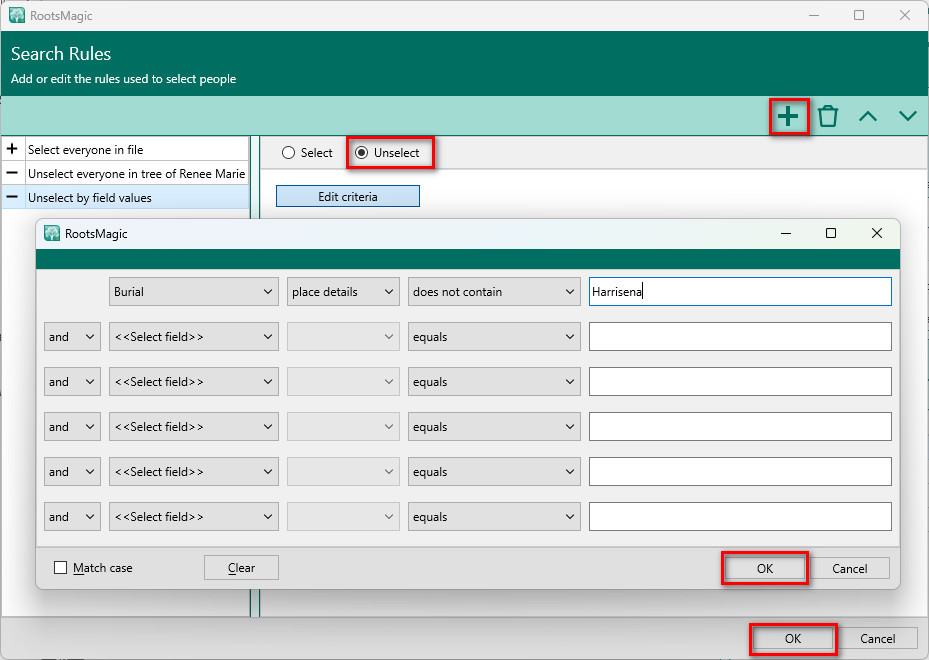Enable the Match case checkbox

pos(60,568)
